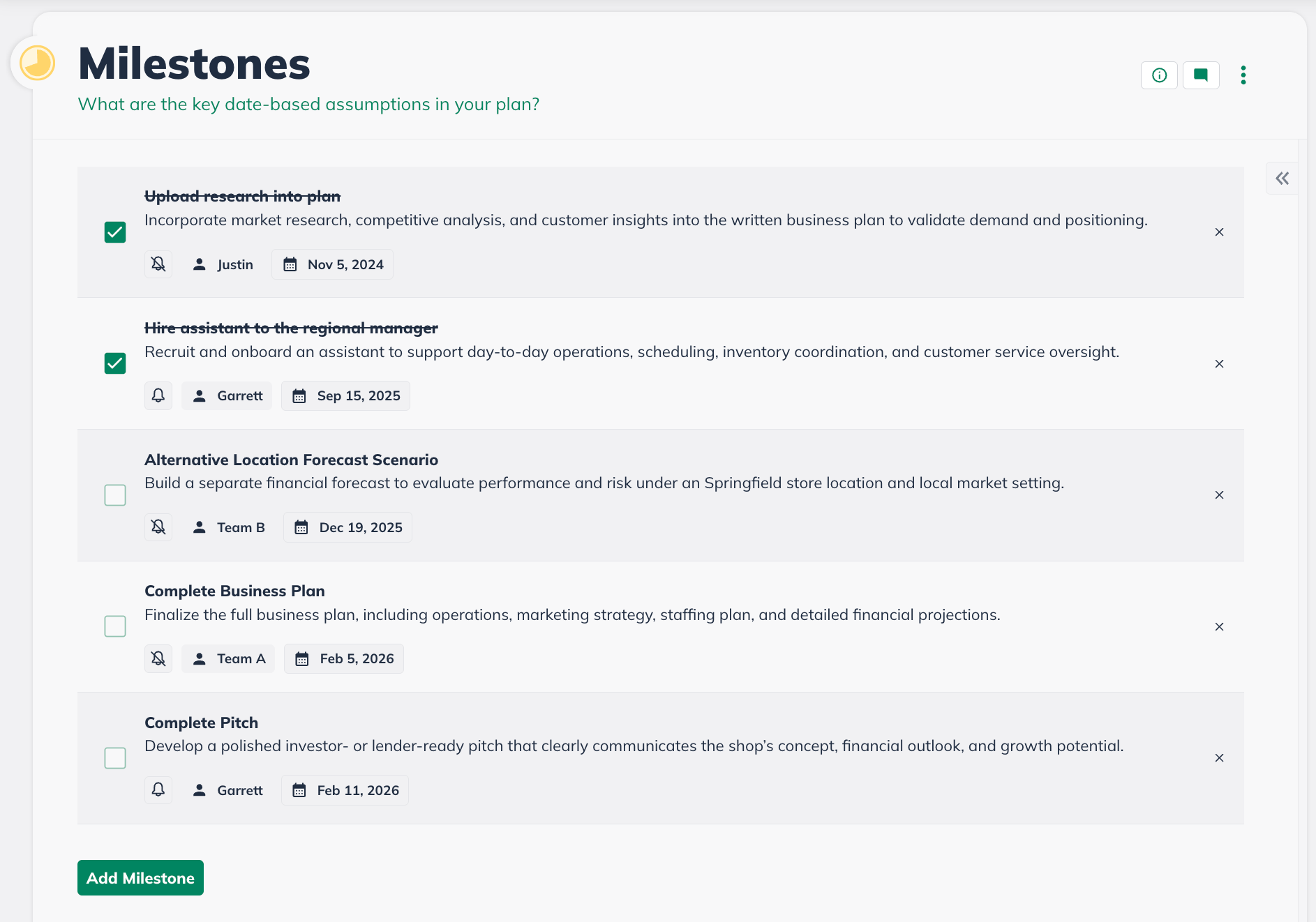
Task: Click the Add Milestone button
Action: 140,877
